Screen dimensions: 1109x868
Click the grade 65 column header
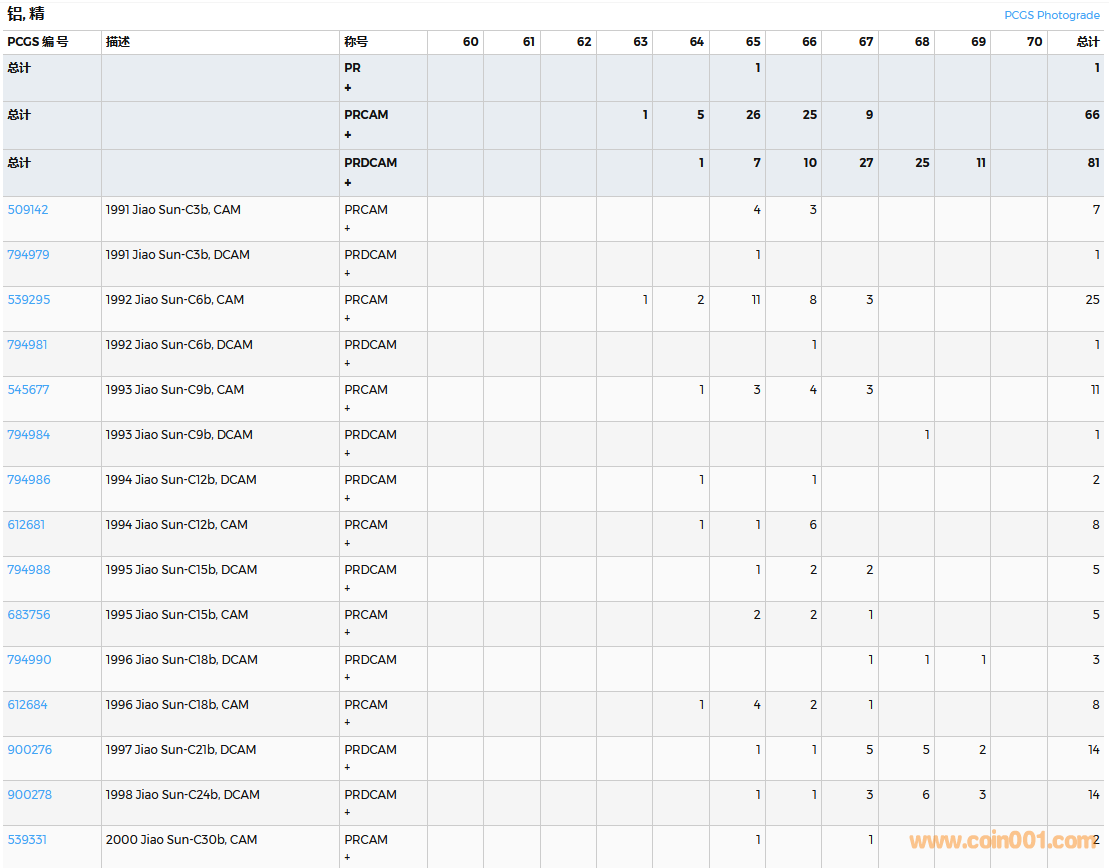(x=752, y=42)
